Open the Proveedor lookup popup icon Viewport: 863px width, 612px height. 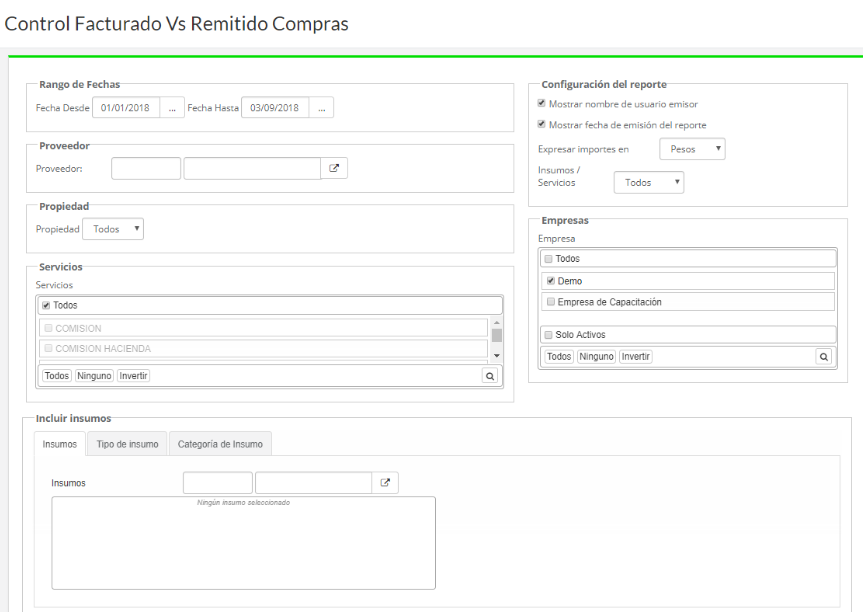(x=335, y=169)
